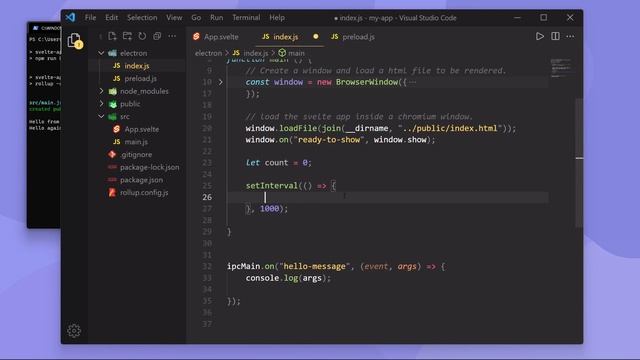The height and width of the screenshot is (360, 640).
Task: Open preload.js in the file tree
Action: 140,78
